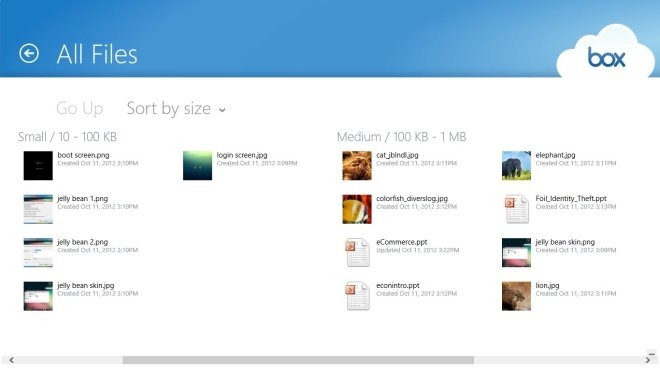660x371 pixels.
Task: Click the Medium / 100 KB - 1 MB header
Action: (x=402, y=137)
